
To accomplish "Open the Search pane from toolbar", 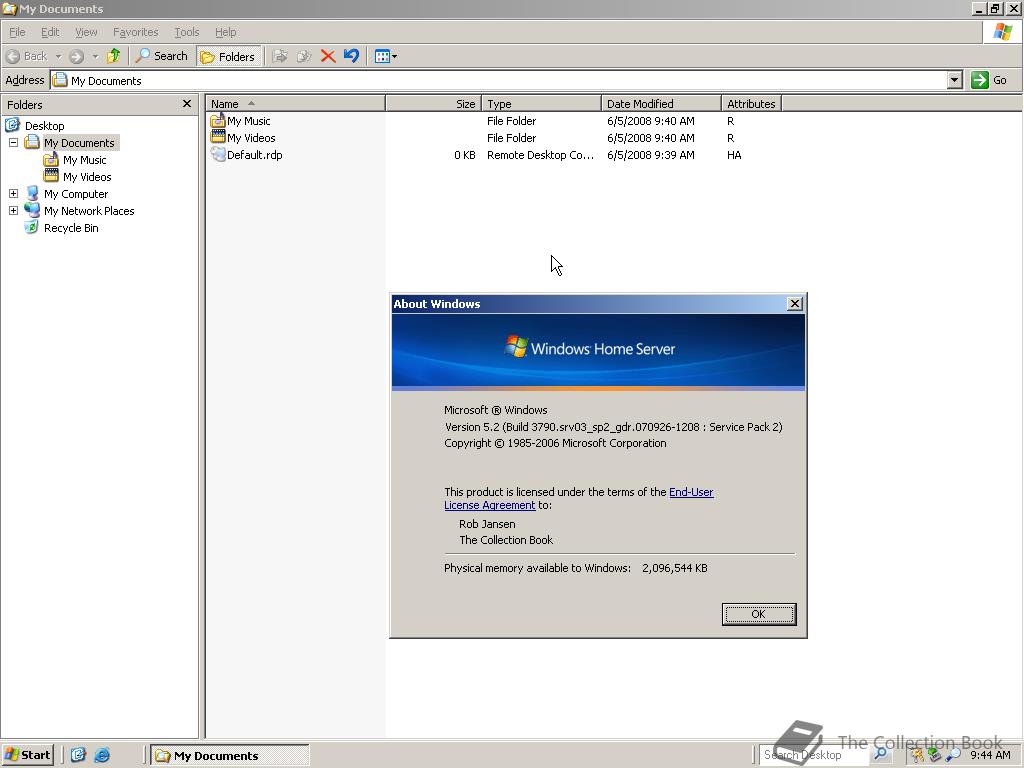I will coord(161,56).
